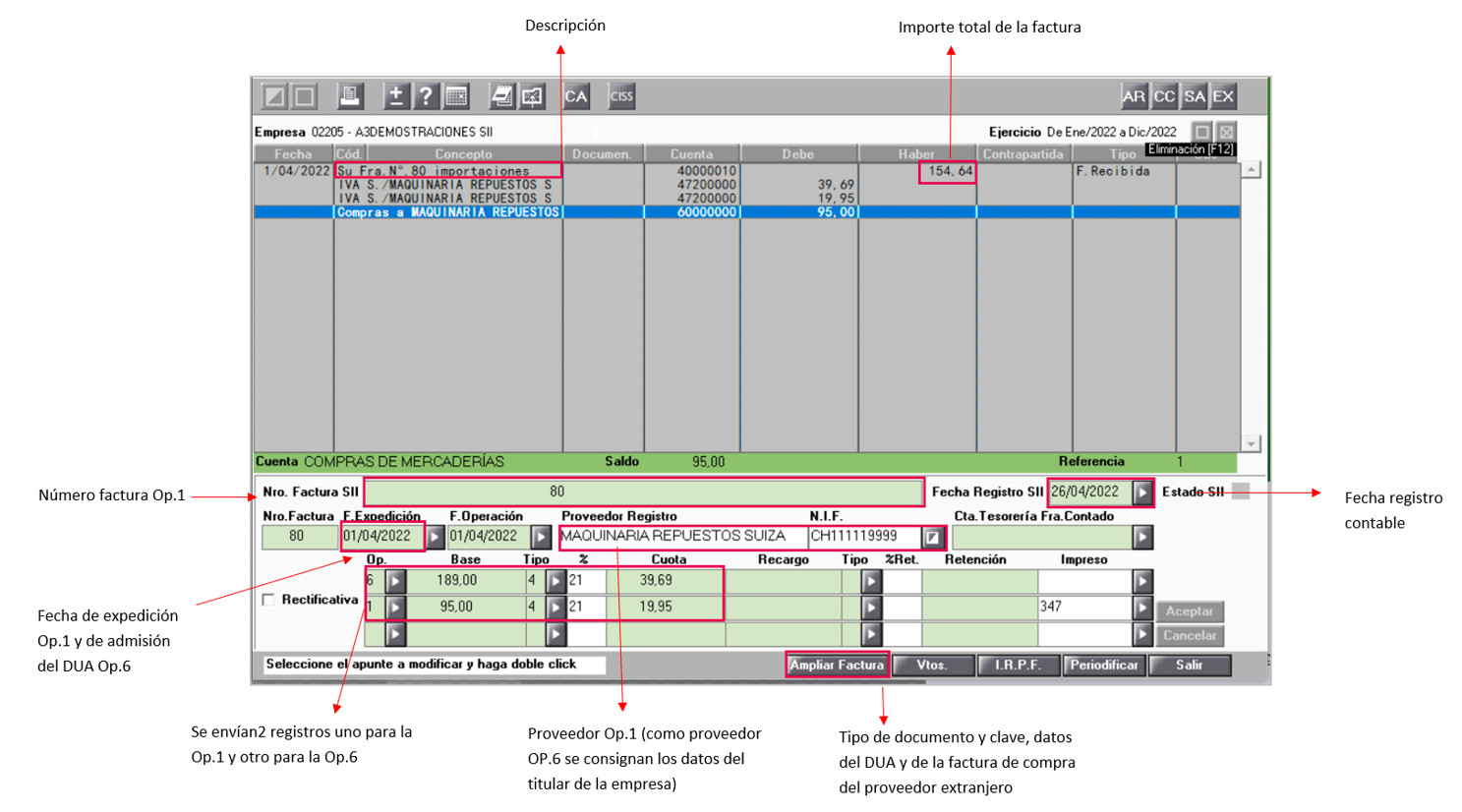This screenshot has width=1462, height=812.
Task: Click the CISS toolbar button
Action: pos(621,95)
